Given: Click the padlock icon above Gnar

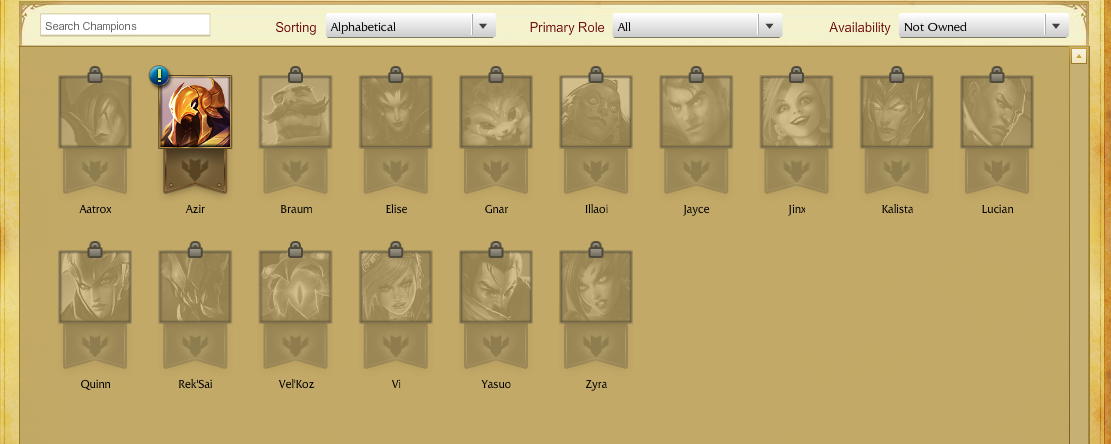Looking at the screenshot, I should [x=496, y=73].
